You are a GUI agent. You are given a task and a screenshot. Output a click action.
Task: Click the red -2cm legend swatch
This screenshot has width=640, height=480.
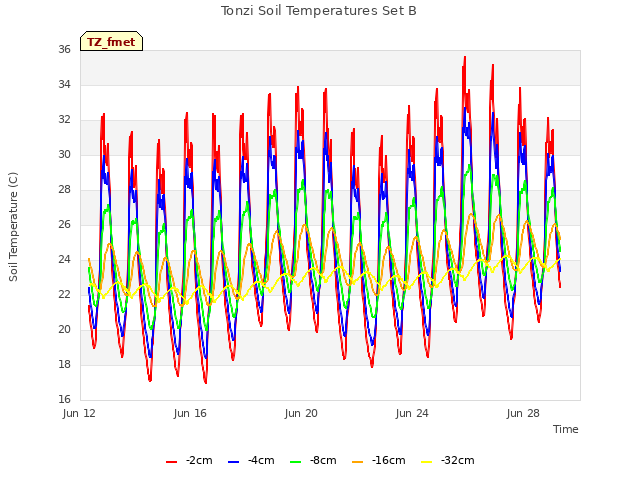click(x=171, y=462)
